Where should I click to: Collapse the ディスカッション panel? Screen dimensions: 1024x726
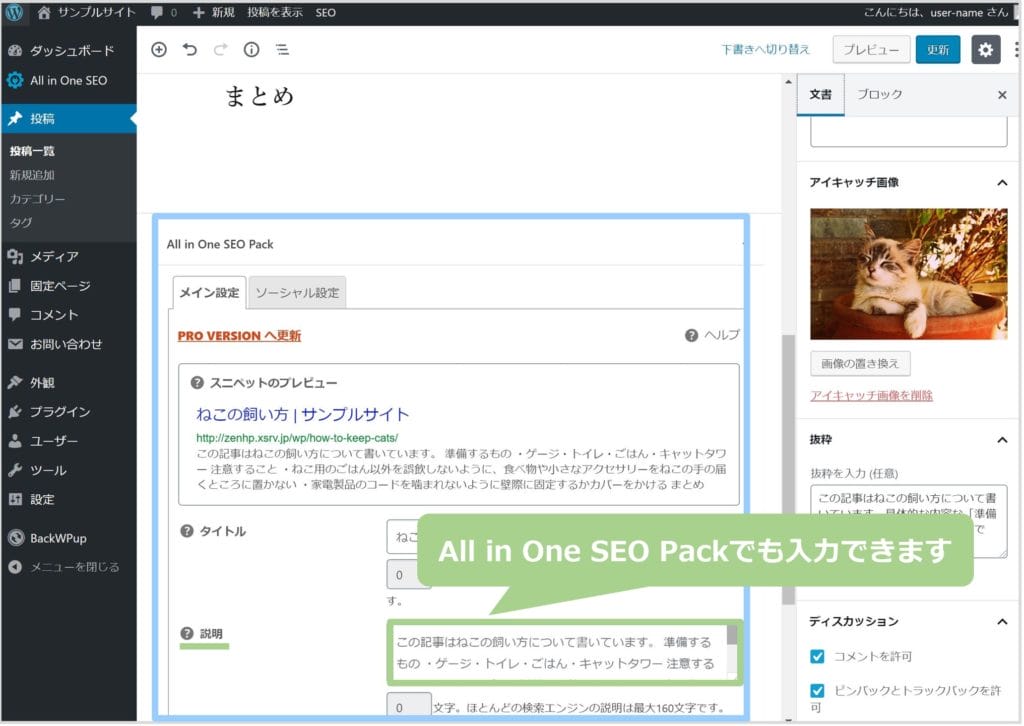click(x=1001, y=622)
